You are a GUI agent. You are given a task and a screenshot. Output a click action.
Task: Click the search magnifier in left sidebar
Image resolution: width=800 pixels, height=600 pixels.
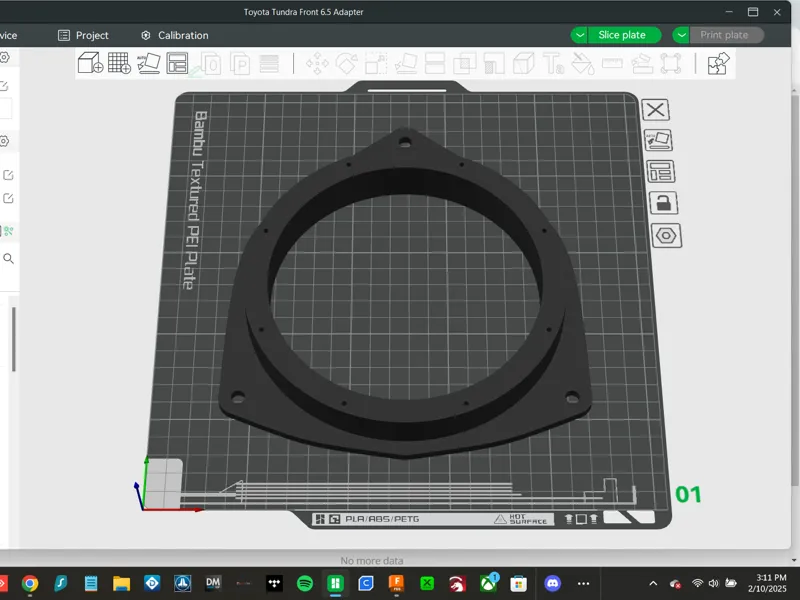[x=9, y=258]
